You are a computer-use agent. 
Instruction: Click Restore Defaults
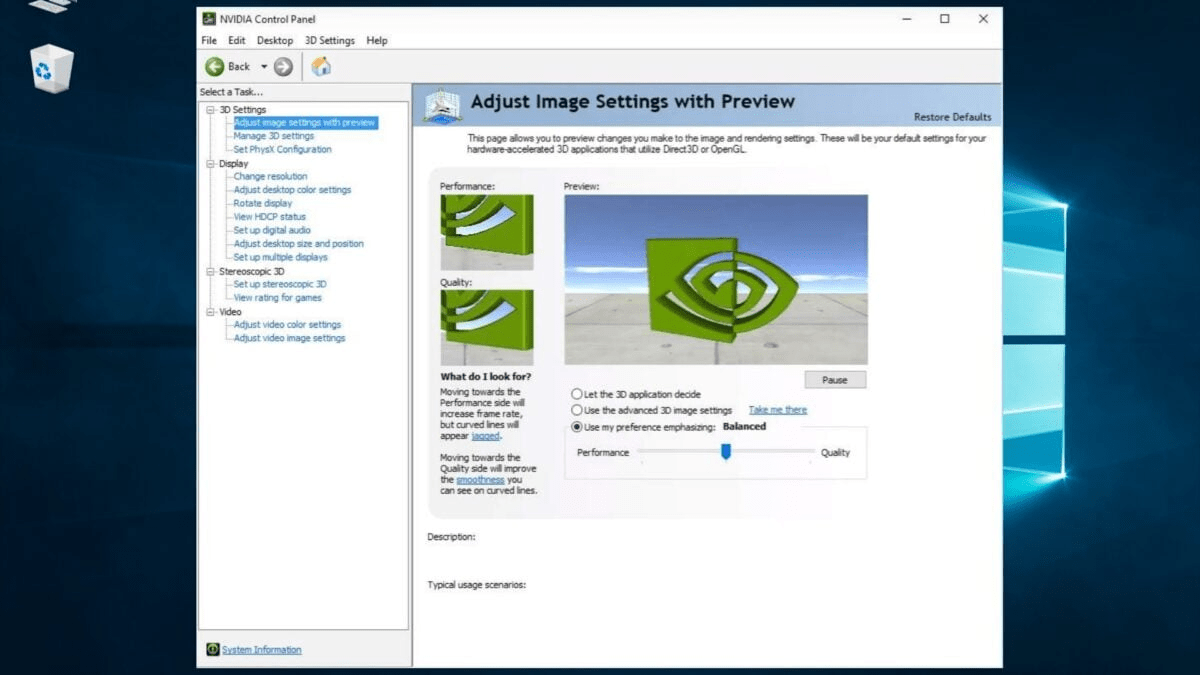(x=953, y=117)
